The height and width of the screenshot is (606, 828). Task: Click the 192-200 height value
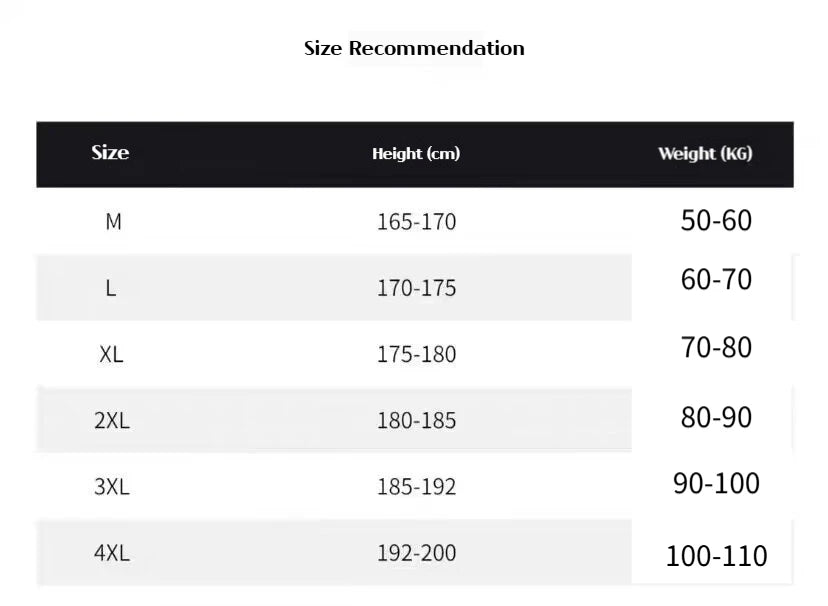coord(416,553)
